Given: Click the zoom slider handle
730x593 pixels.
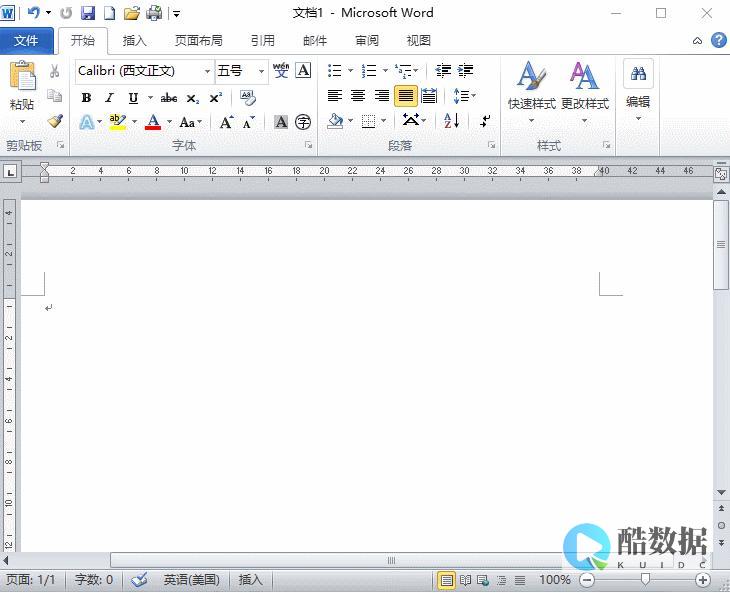Looking at the screenshot, I should tap(645, 580).
